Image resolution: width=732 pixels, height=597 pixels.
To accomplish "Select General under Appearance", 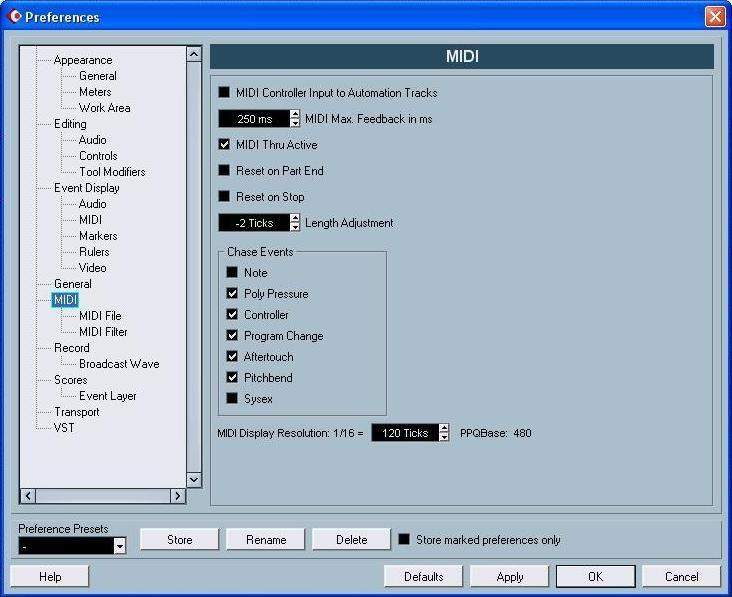I will (98, 76).
